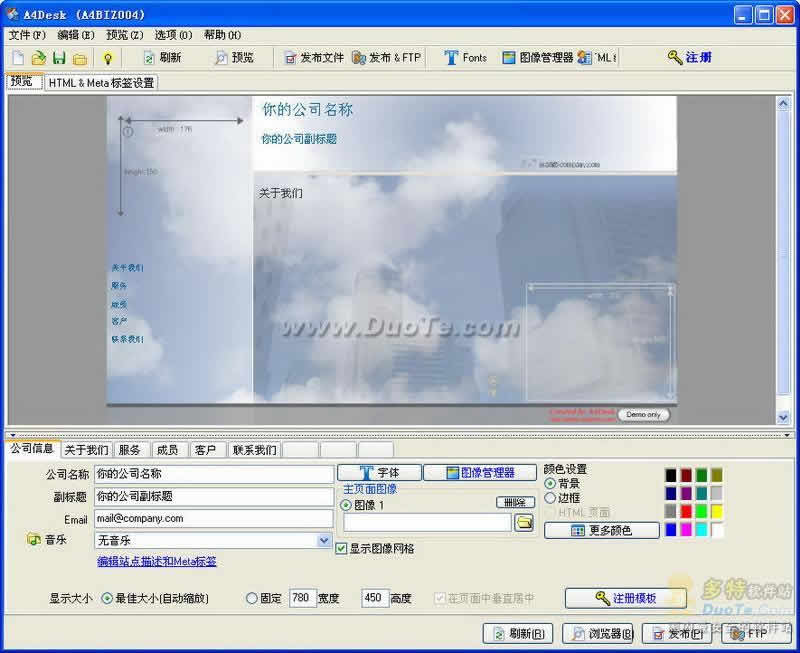Click the 高度 field showing 450
This screenshot has width=800, height=653.
click(375, 598)
